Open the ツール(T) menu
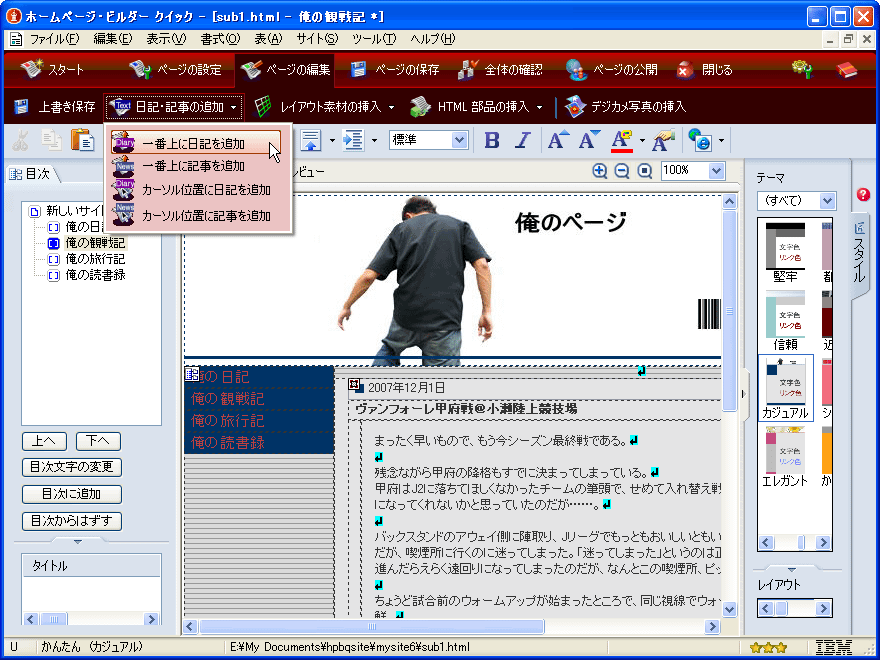 374,39
